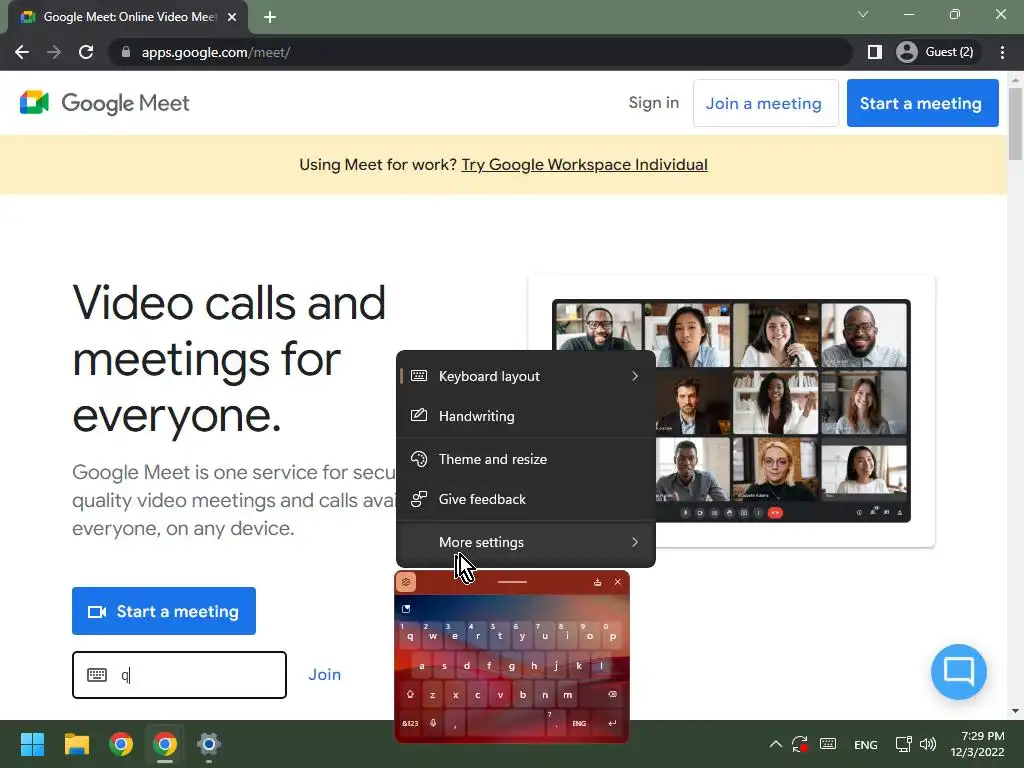Expand Keyboard layout chevron arrow
The width and height of the screenshot is (1024, 768).
[635, 376]
